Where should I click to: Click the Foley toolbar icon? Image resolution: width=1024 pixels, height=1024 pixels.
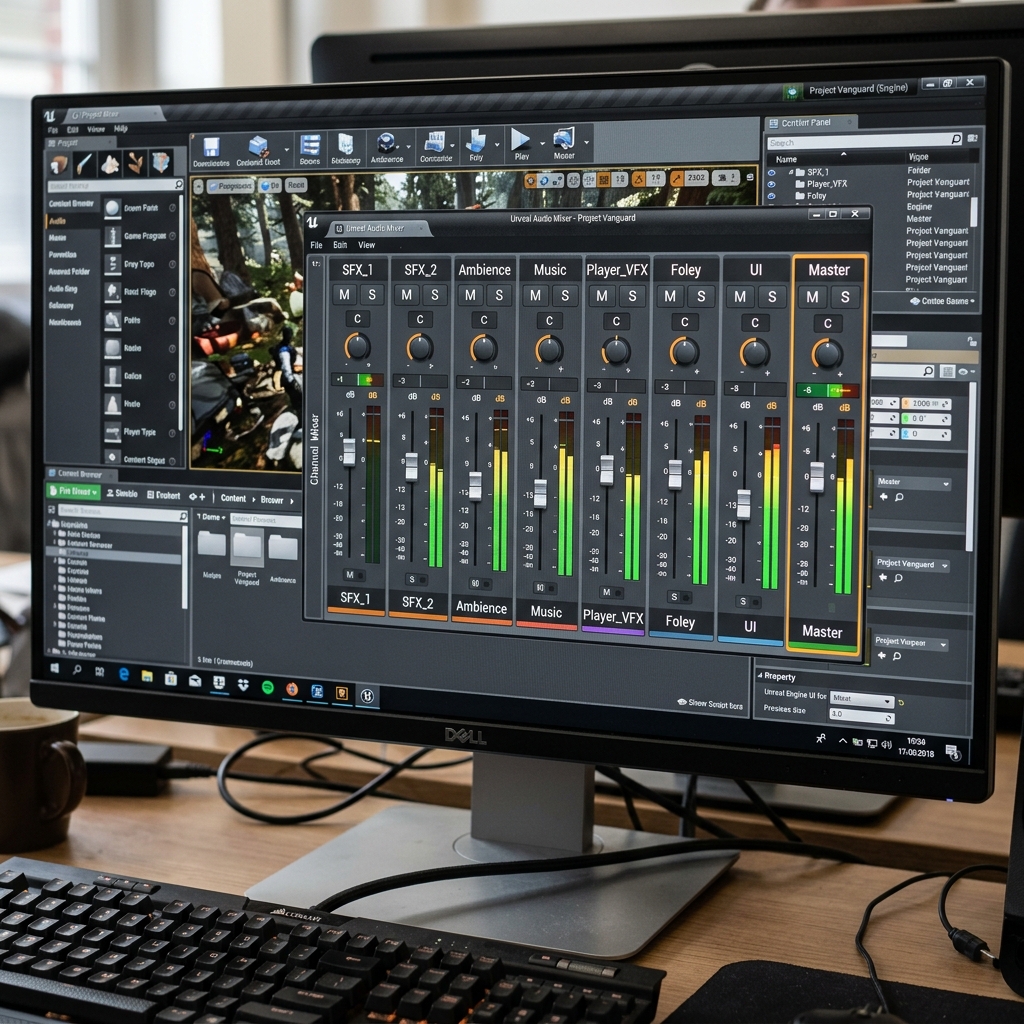(x=476, y=141)
